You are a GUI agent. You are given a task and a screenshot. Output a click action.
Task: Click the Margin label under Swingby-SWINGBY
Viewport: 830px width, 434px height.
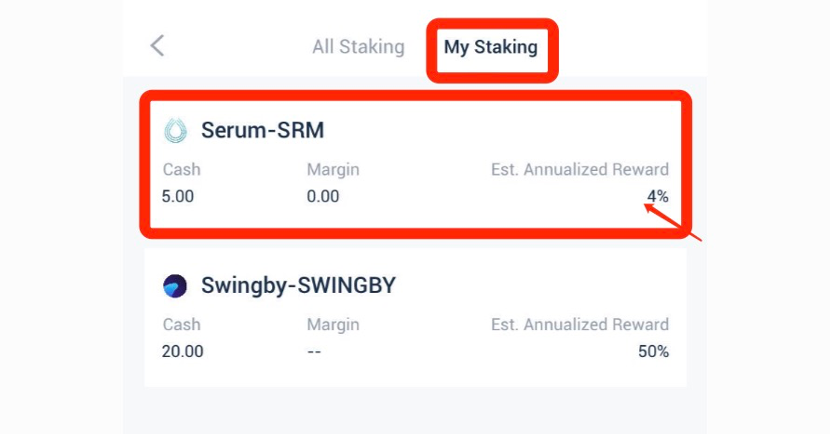(x=333, y=325)
